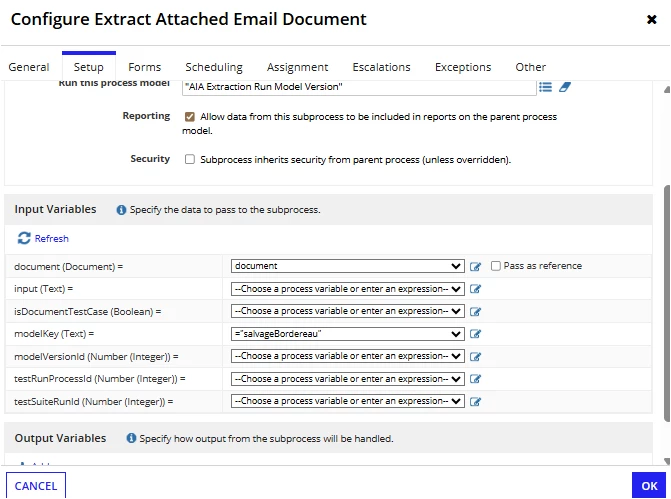671x499 pixels.
Task: Click the Refresh input variables icon
Action: 24,238
